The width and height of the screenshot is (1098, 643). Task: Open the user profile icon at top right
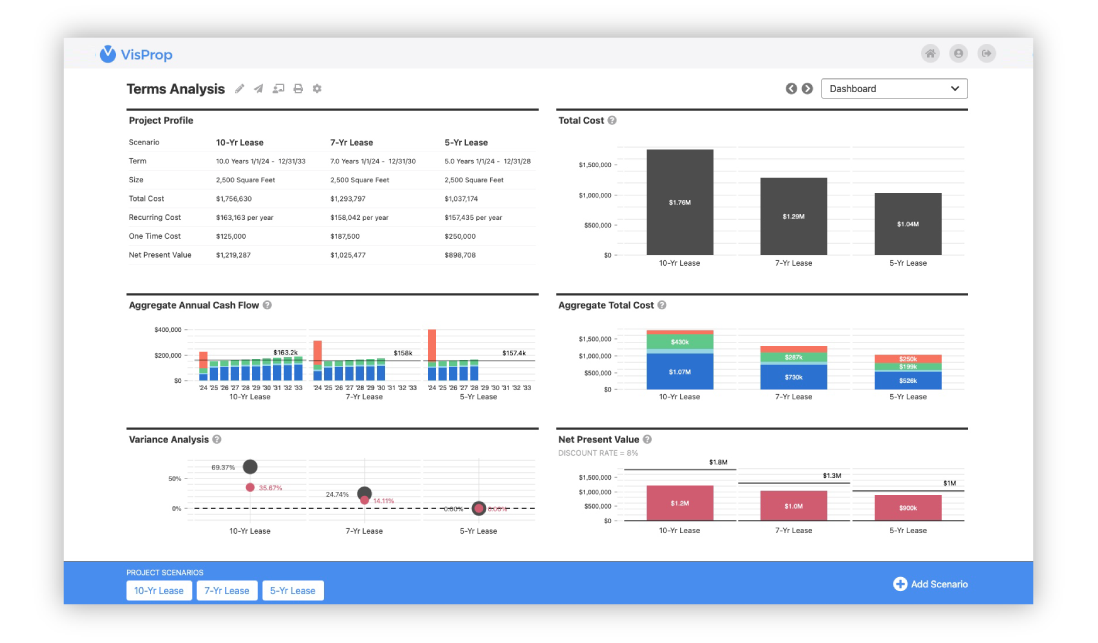958,53
